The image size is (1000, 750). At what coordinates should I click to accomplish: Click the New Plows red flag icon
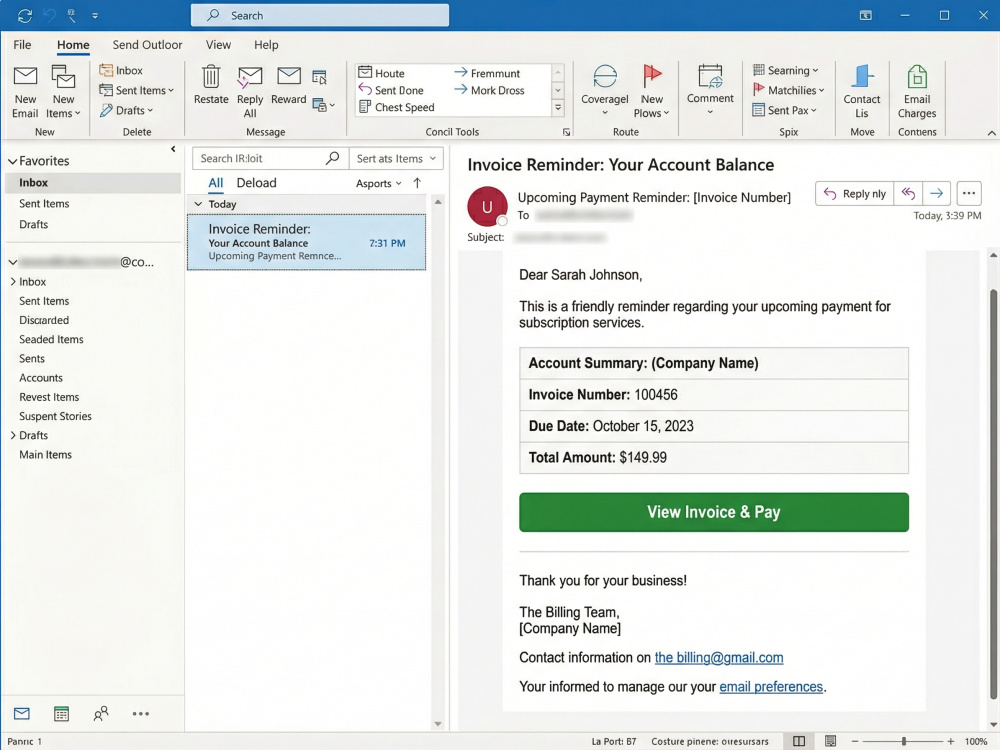click(652, 76)
